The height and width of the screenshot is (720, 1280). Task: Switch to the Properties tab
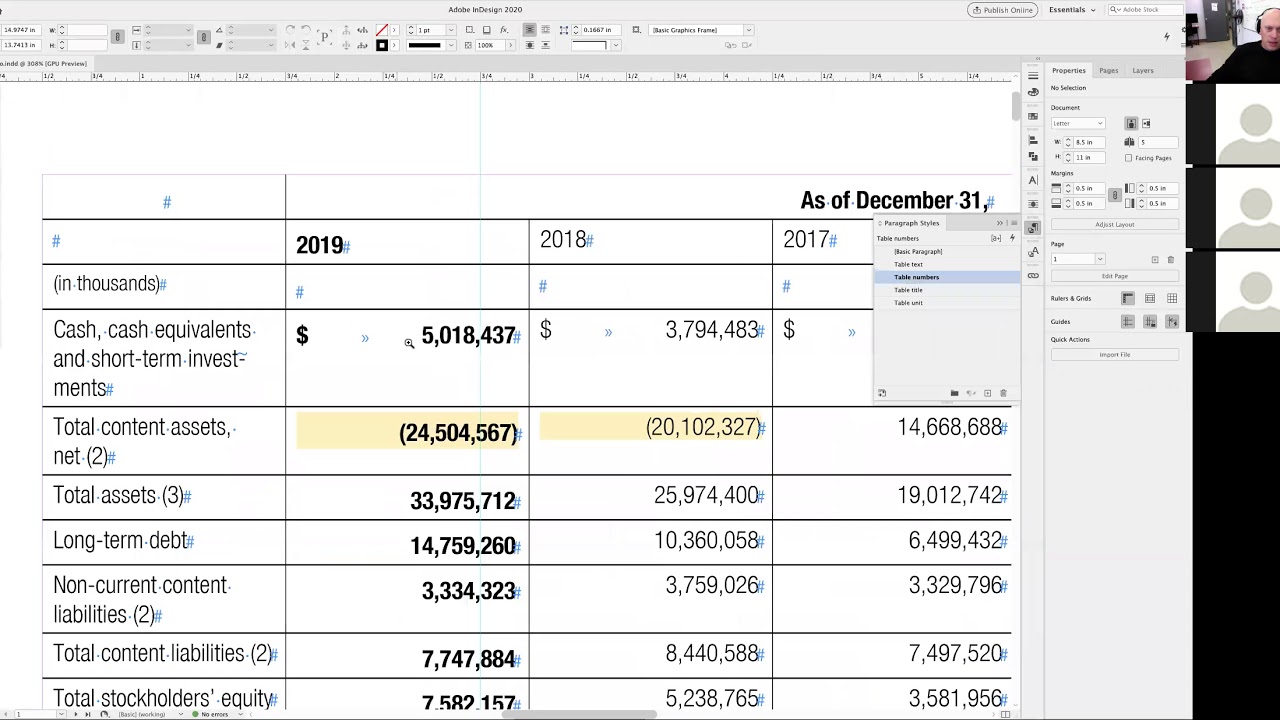(x=1068, y=70)
